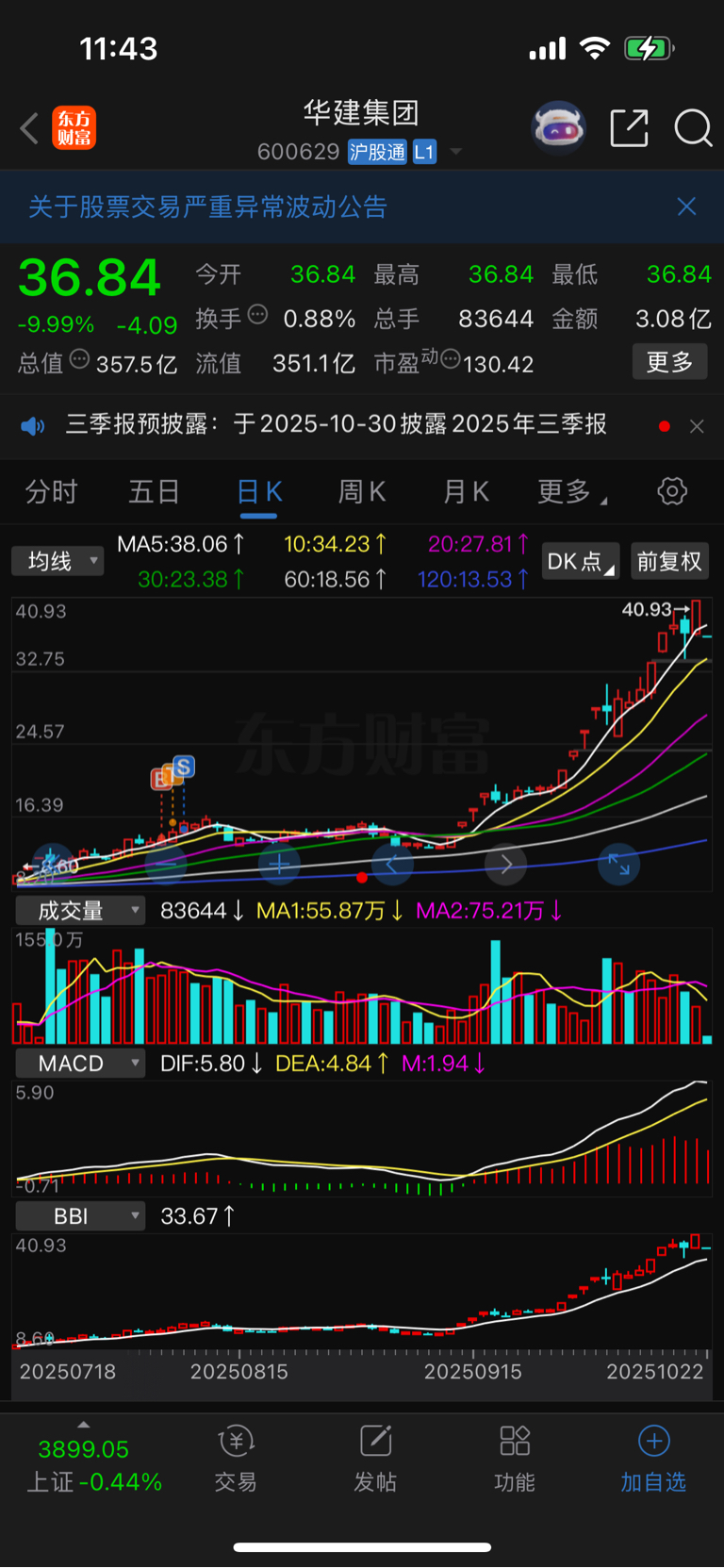The height and width of the screenshot is (1568, 724).
Task: Tap the 20250915 date label
Action: pyautogui.click(x=472, y=1372)
